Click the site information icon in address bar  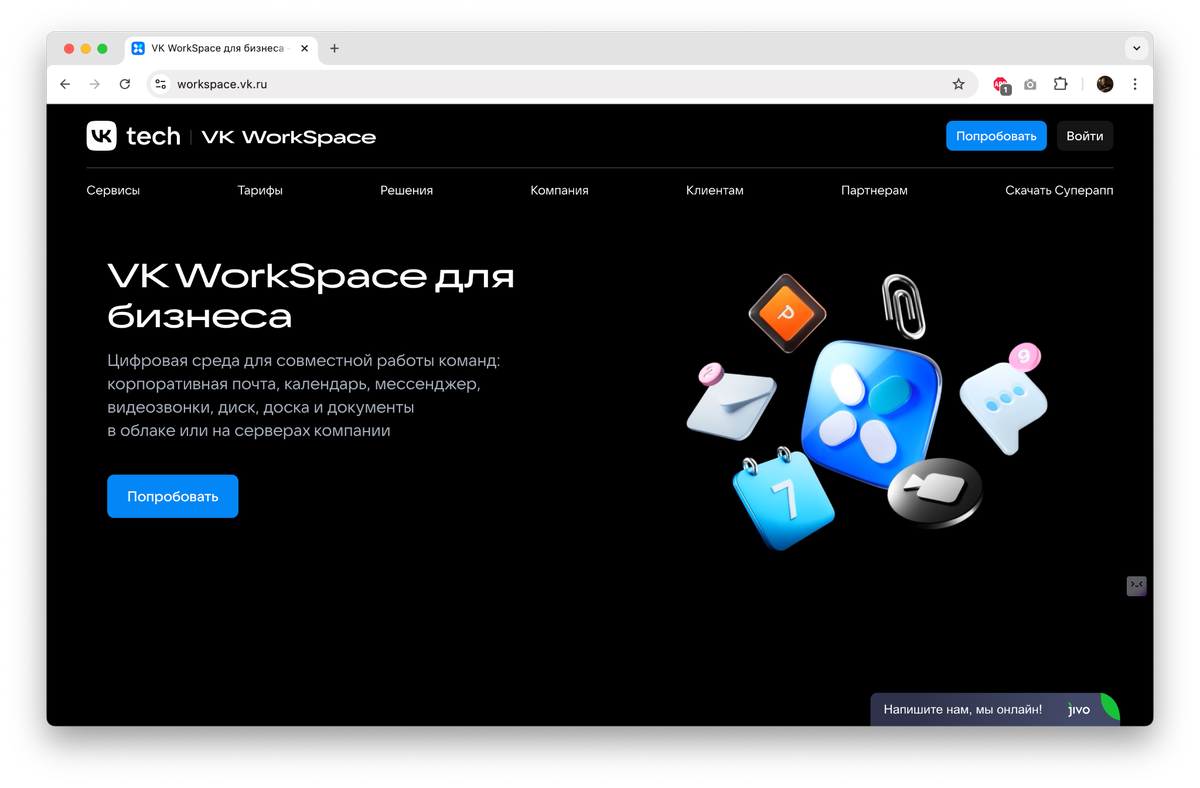tap(161, 84)
